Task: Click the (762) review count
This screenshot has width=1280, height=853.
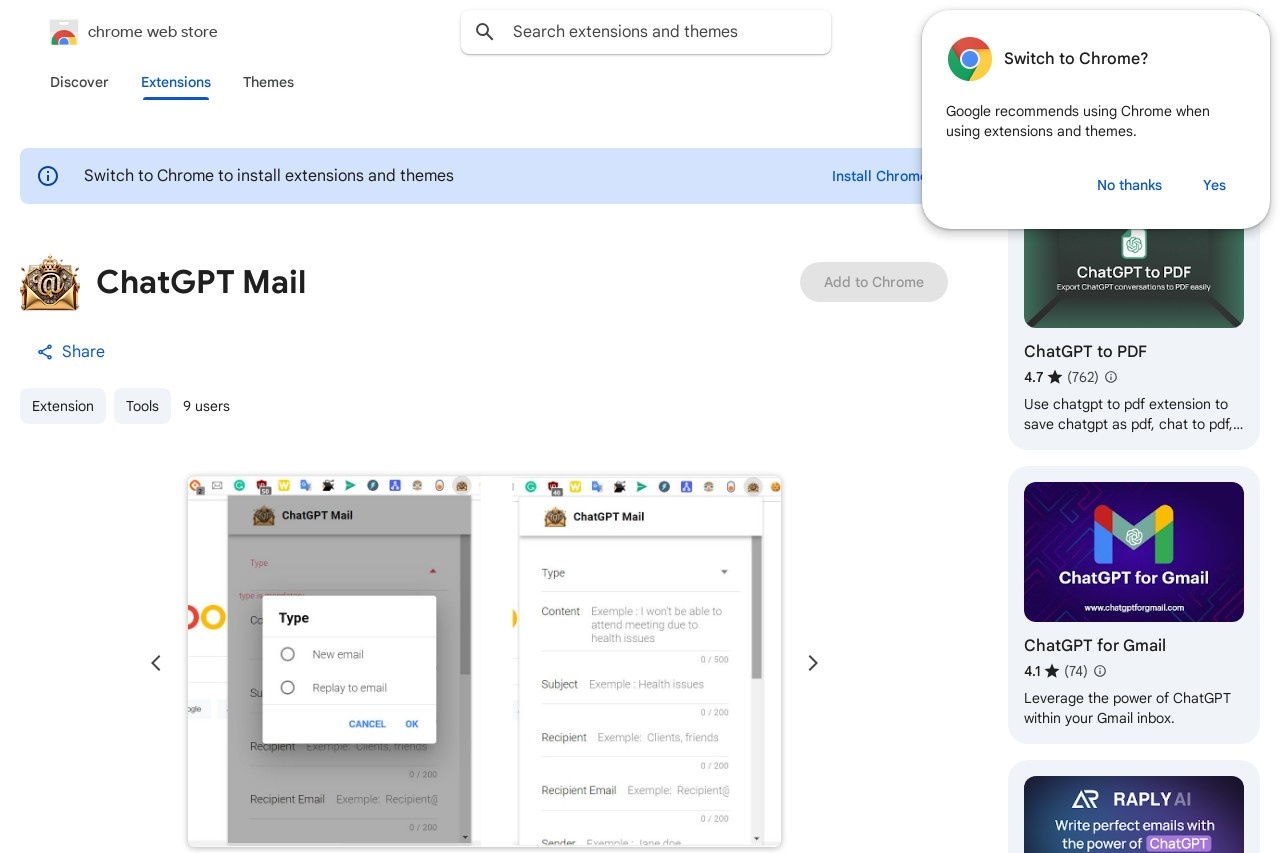Action: click(x=1083, y=378)
